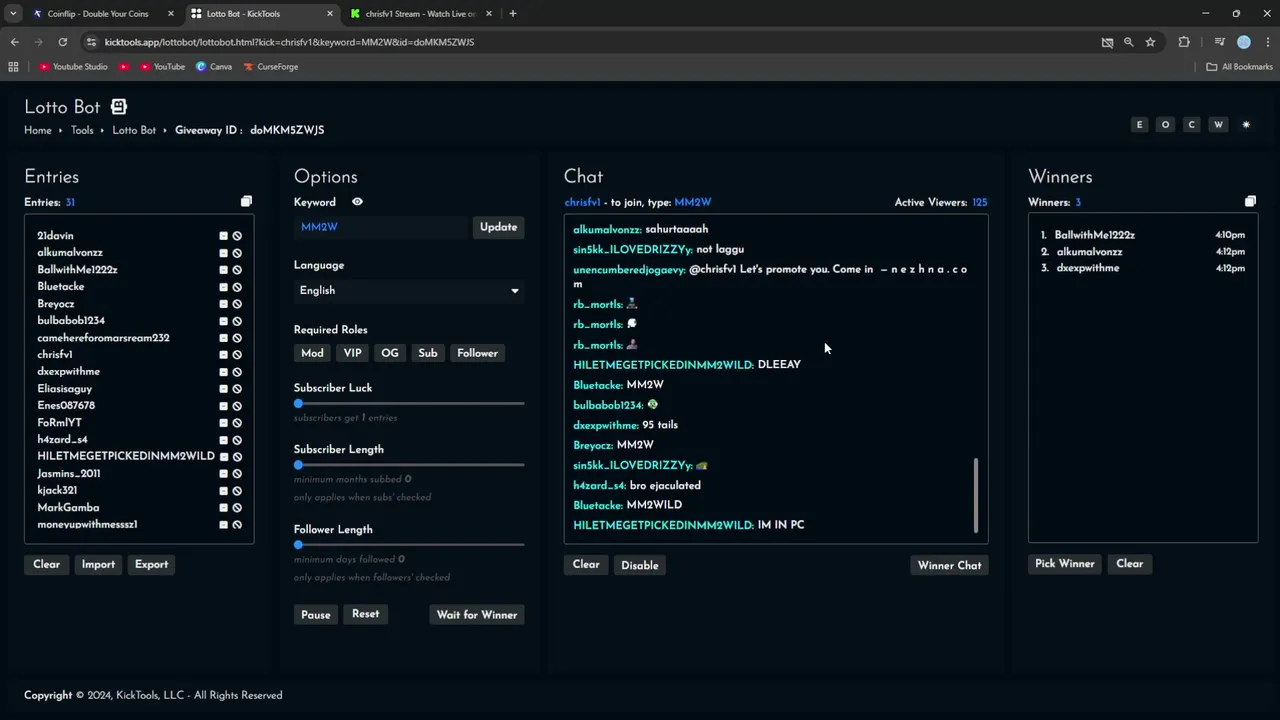1280x720 pixels.
Task: Copy winners list with clipboard icon
Action: click(x=1250, y=202)
